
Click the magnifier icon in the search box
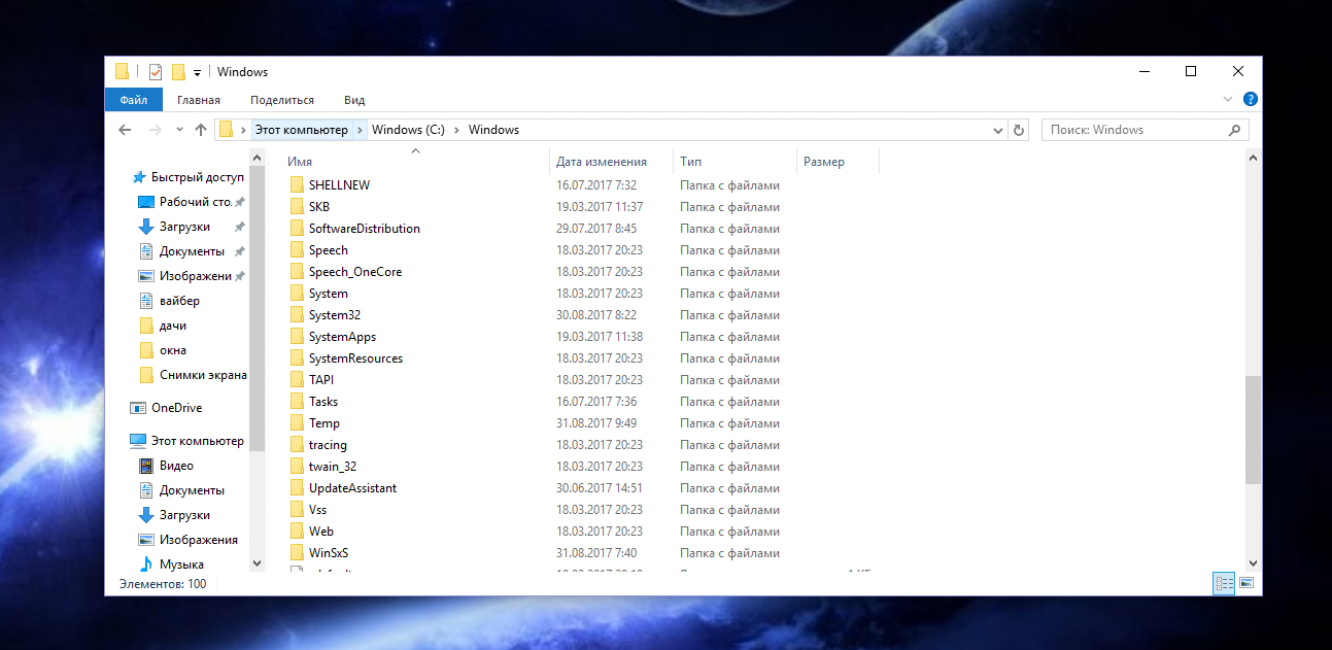1234,130
